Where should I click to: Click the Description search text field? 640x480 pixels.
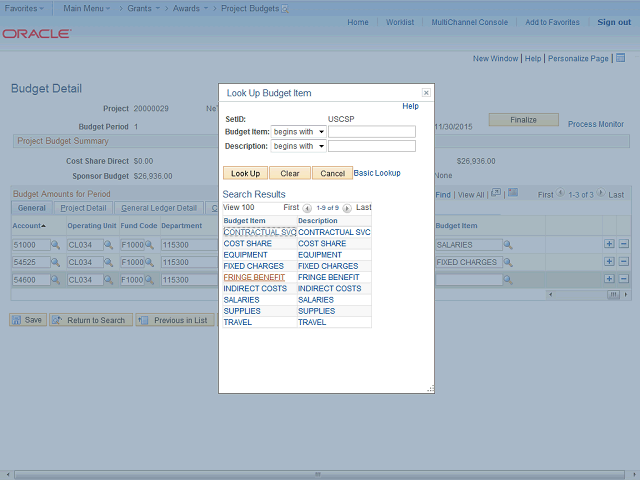click(x=371, y=146)
